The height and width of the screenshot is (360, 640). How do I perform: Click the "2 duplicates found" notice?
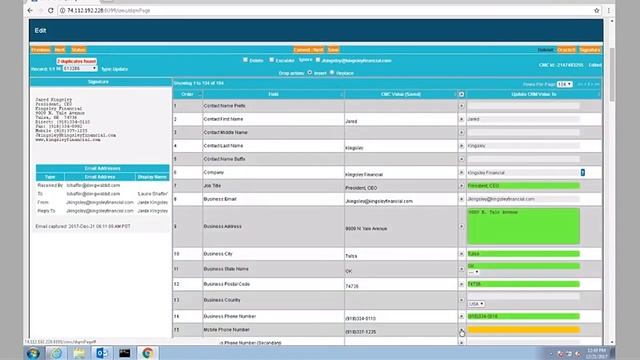[x=77, y=61]
